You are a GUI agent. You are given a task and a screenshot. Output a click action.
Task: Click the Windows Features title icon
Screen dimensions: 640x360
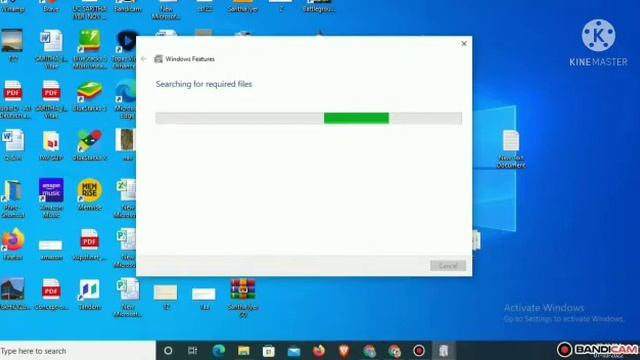click(158, 59)
